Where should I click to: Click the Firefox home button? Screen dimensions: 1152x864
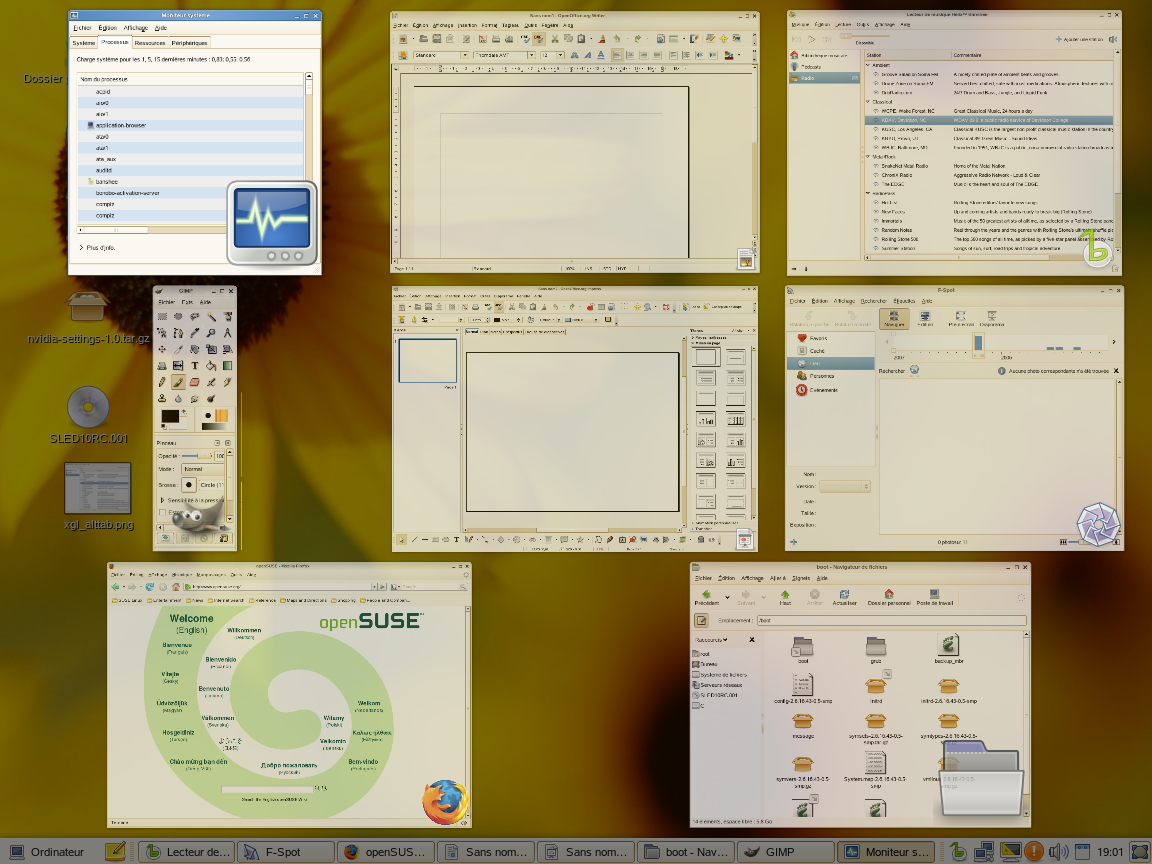(x=176, y=586)
